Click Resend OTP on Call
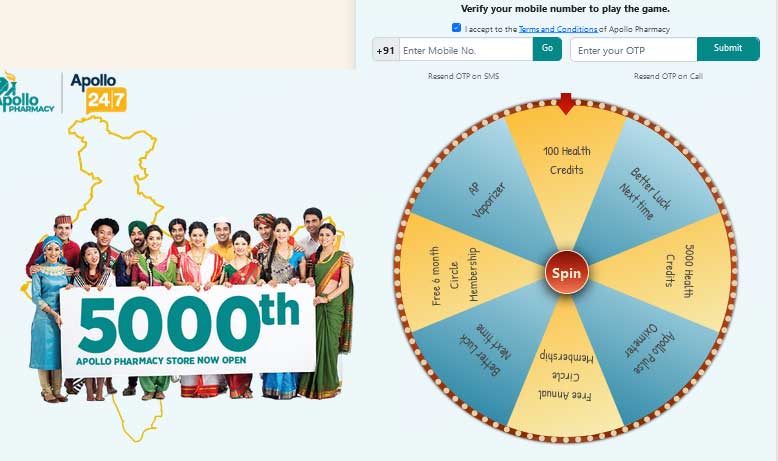Viewport: 778px width, 461px height. click(668, 76)
